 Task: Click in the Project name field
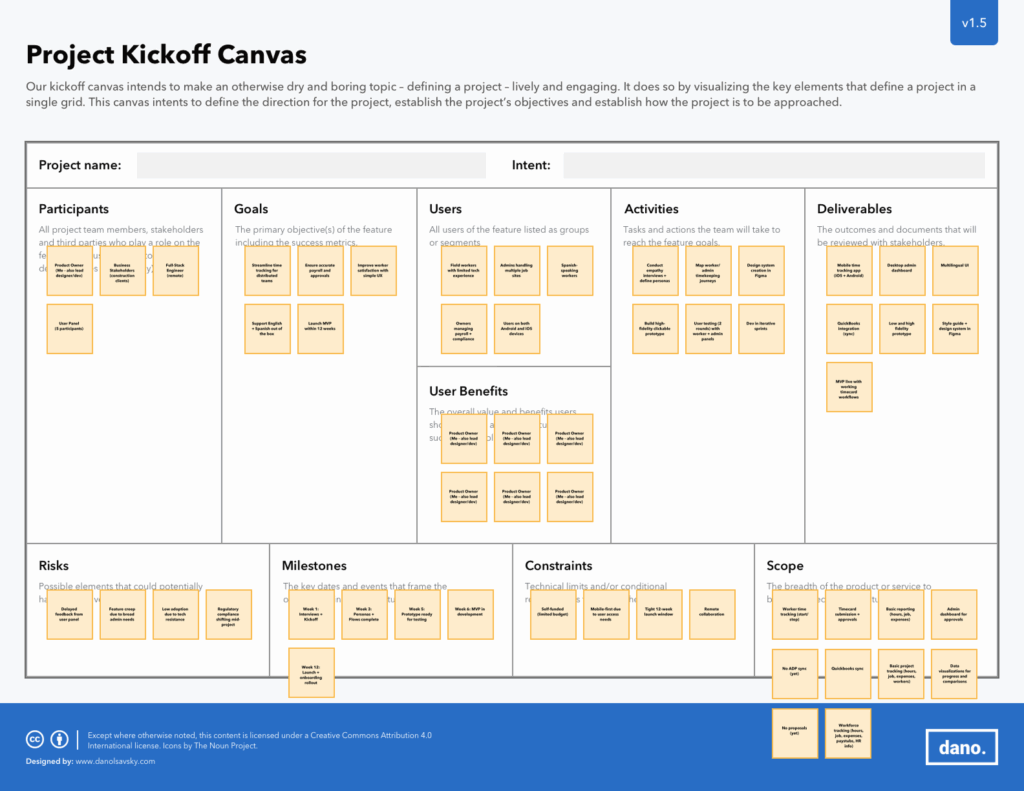click(311, 166)
